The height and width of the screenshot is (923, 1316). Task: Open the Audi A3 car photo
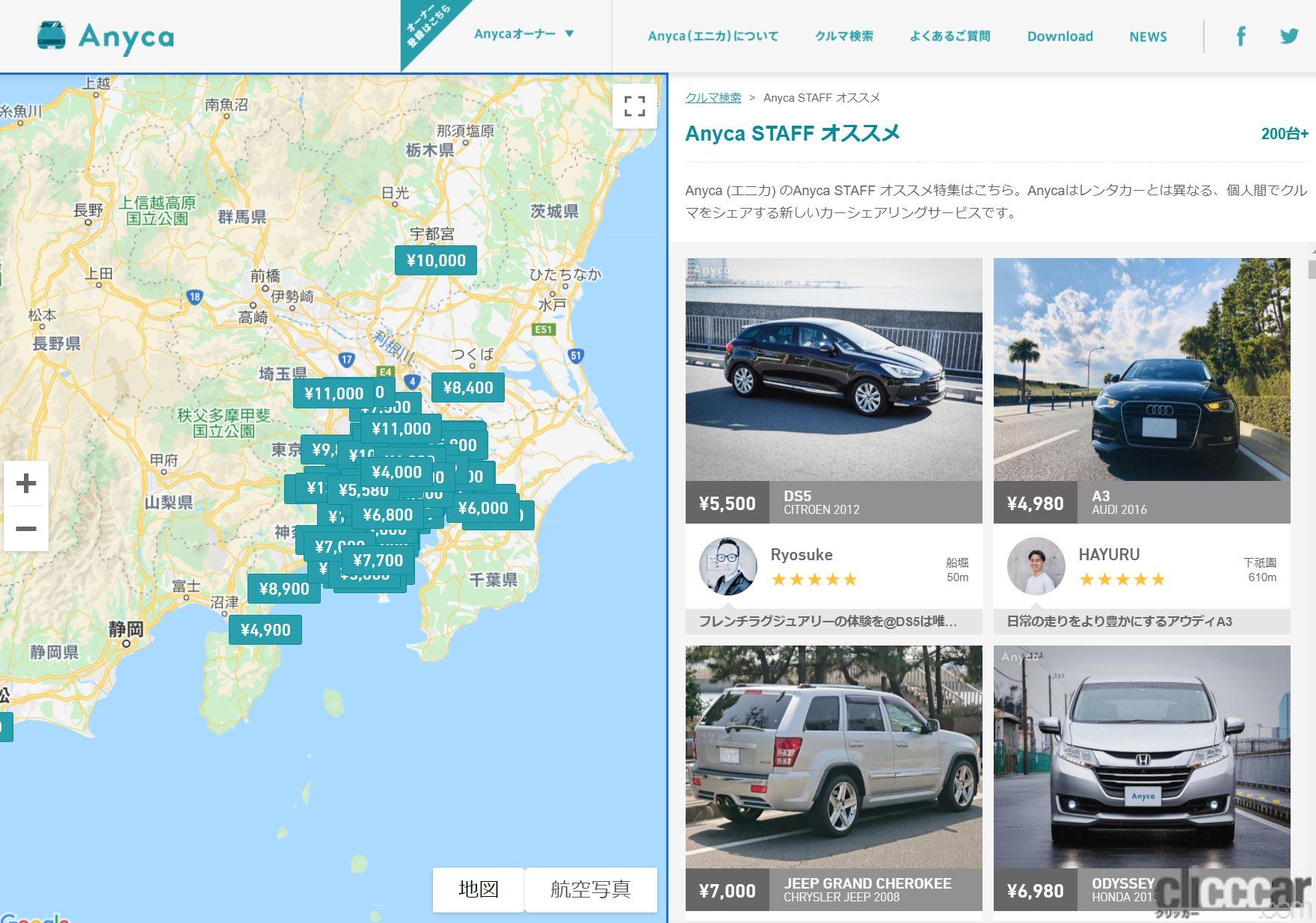[1142, 369]
